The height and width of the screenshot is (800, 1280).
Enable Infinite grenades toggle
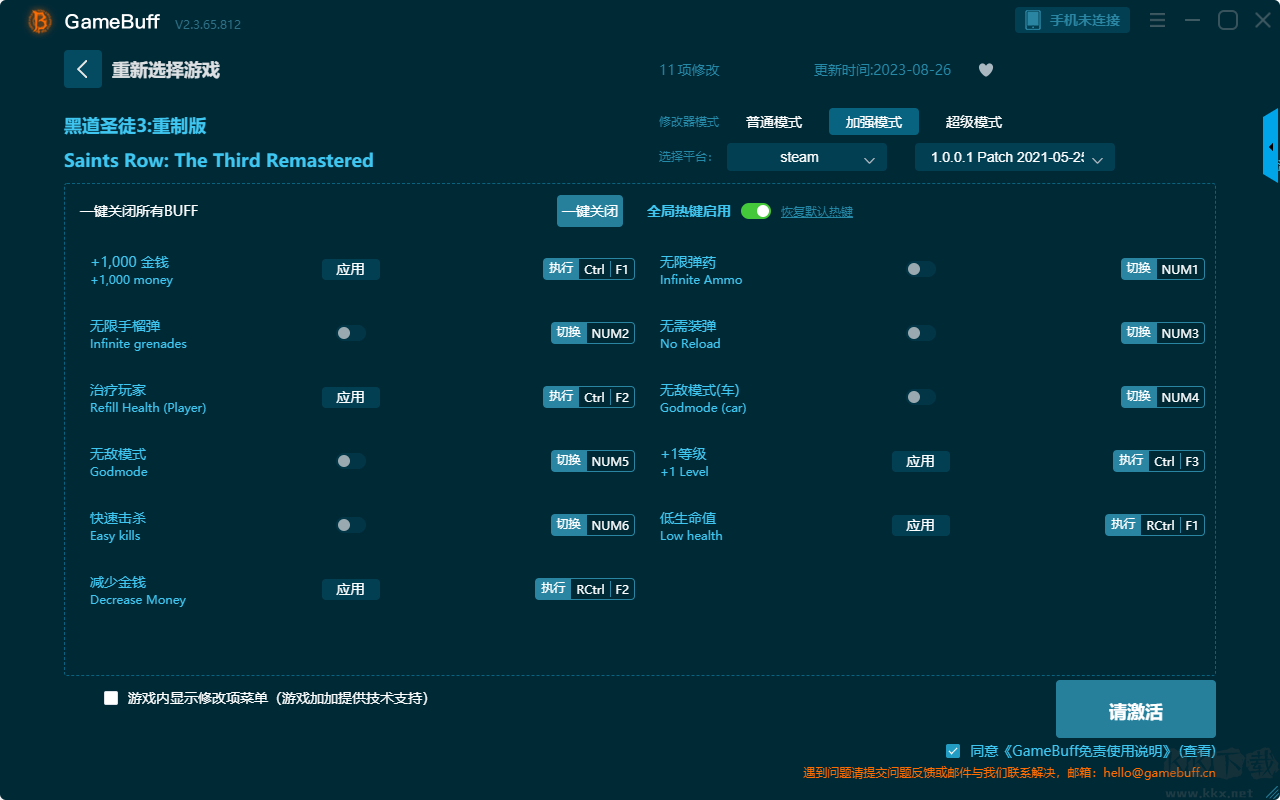click(x=351, y=333)
